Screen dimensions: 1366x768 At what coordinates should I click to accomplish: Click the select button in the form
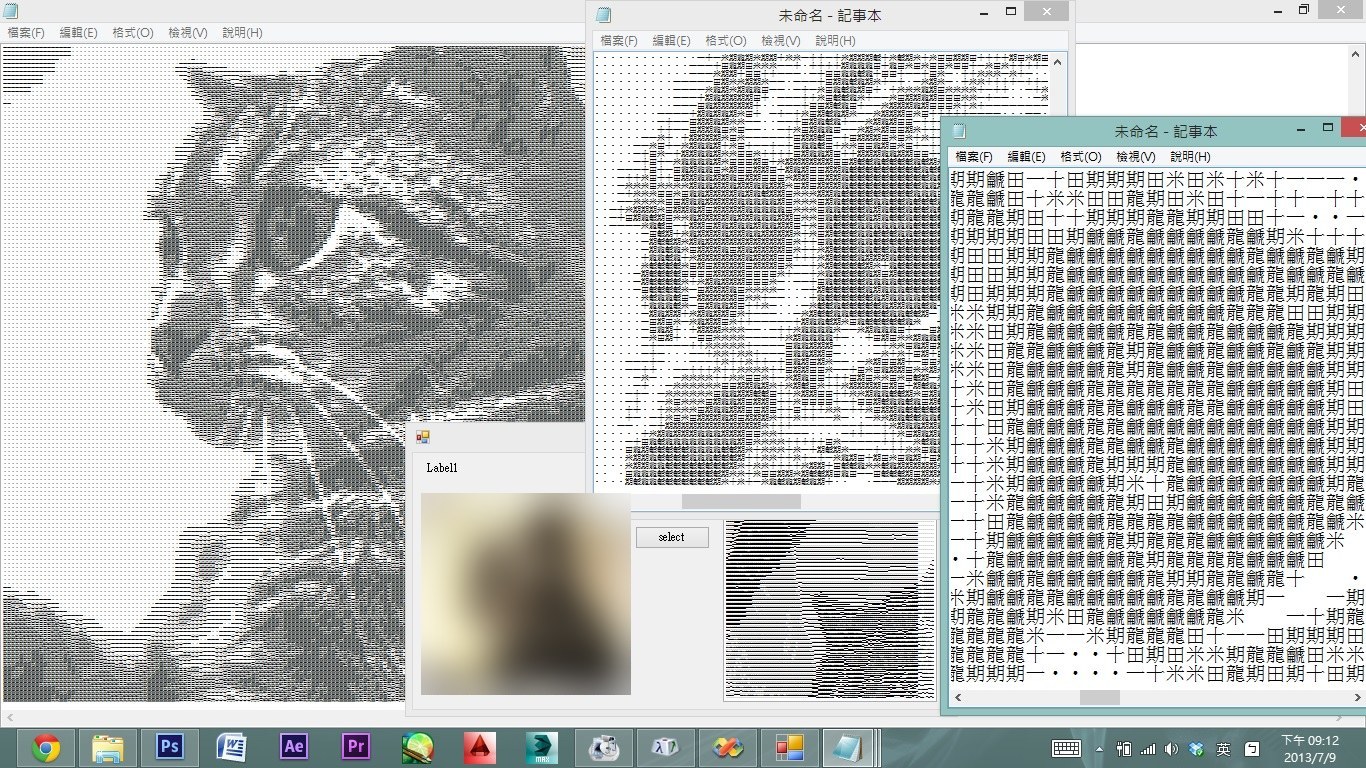tap(672, 537)
